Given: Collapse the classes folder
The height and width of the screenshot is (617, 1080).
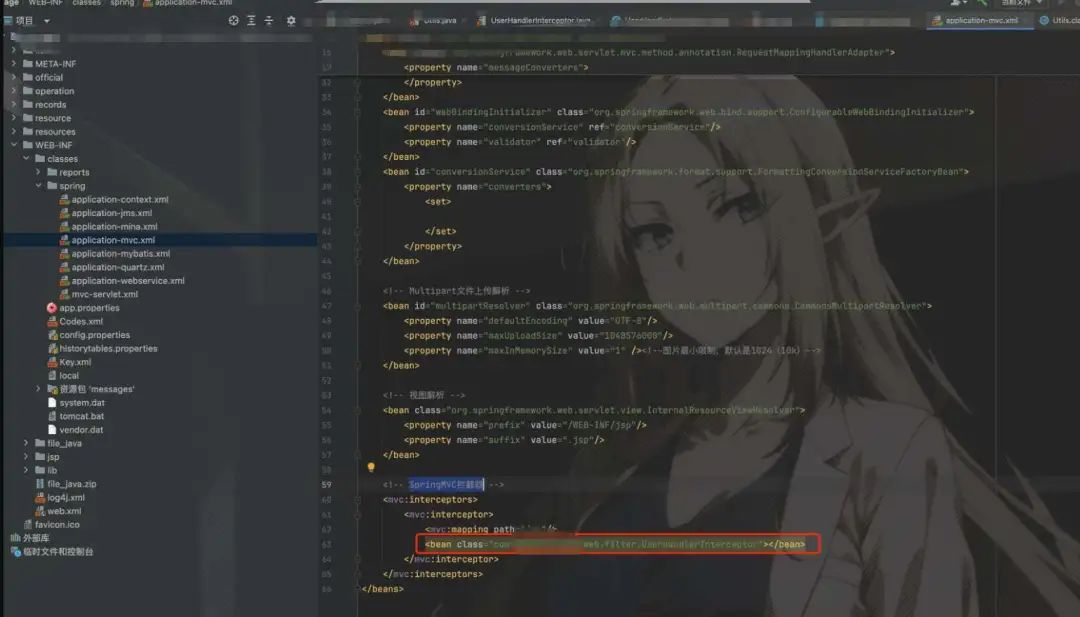Looking at the screenshot, I should pos(26,159).
